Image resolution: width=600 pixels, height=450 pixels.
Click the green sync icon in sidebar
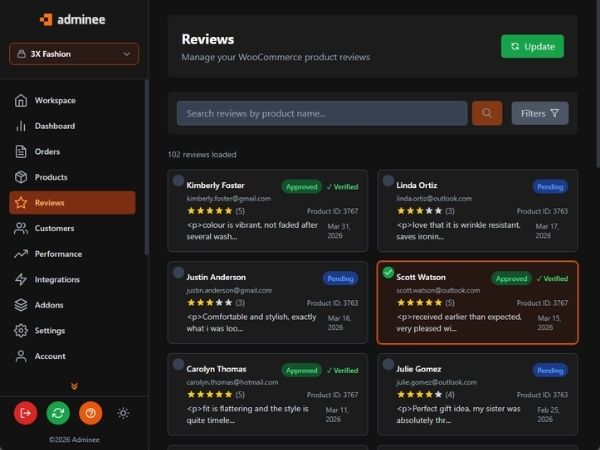point(58,412)
